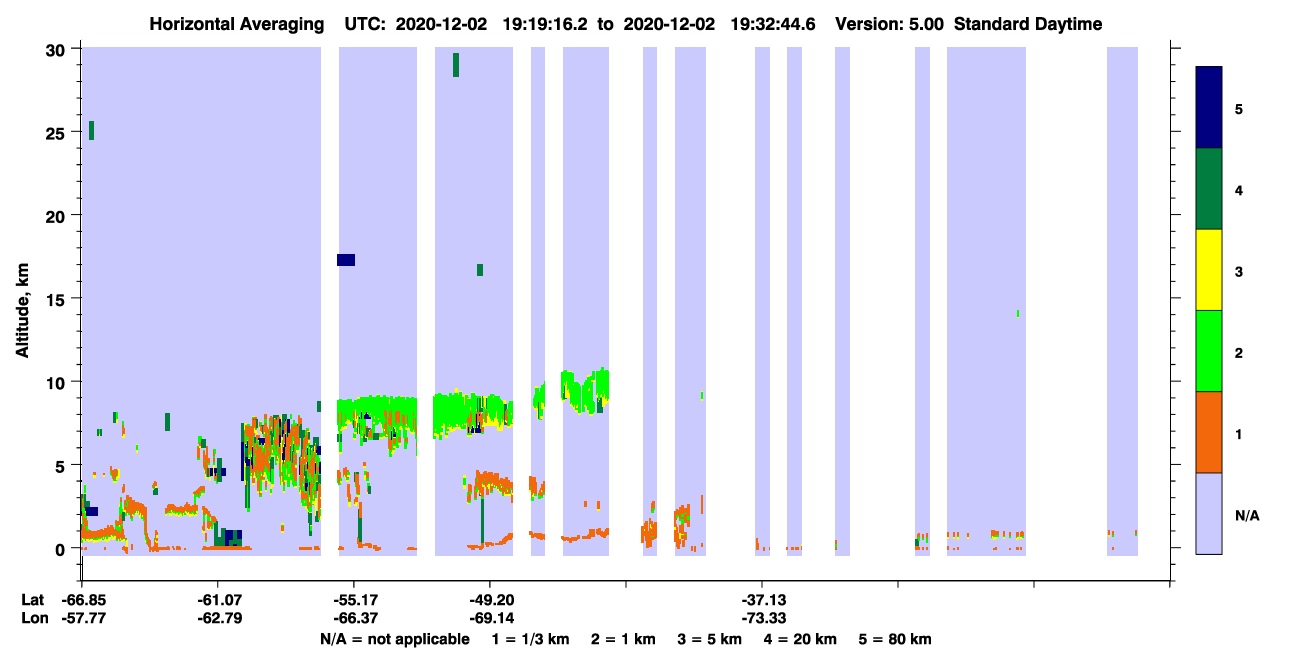Click the 15 altitude tick label

tap(57, 299)
